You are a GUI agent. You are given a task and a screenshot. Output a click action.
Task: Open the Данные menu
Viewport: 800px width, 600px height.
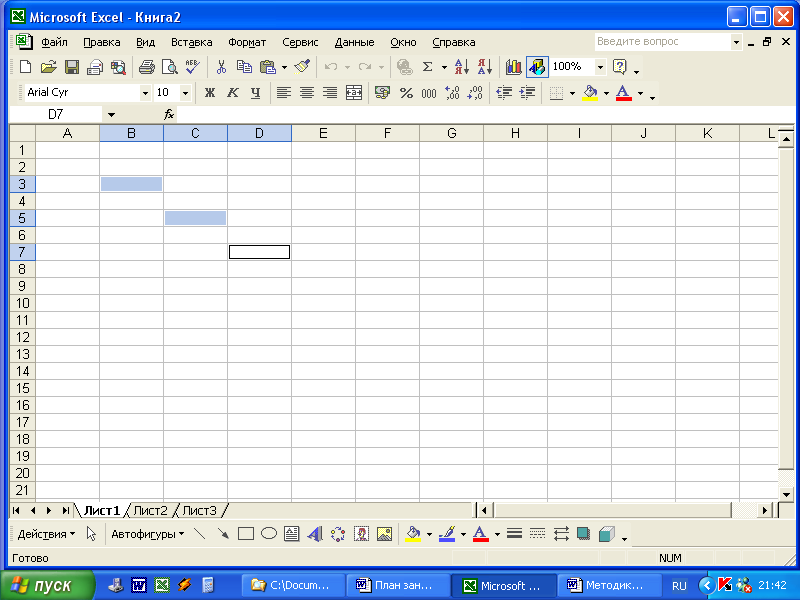[x=354, y=42]
